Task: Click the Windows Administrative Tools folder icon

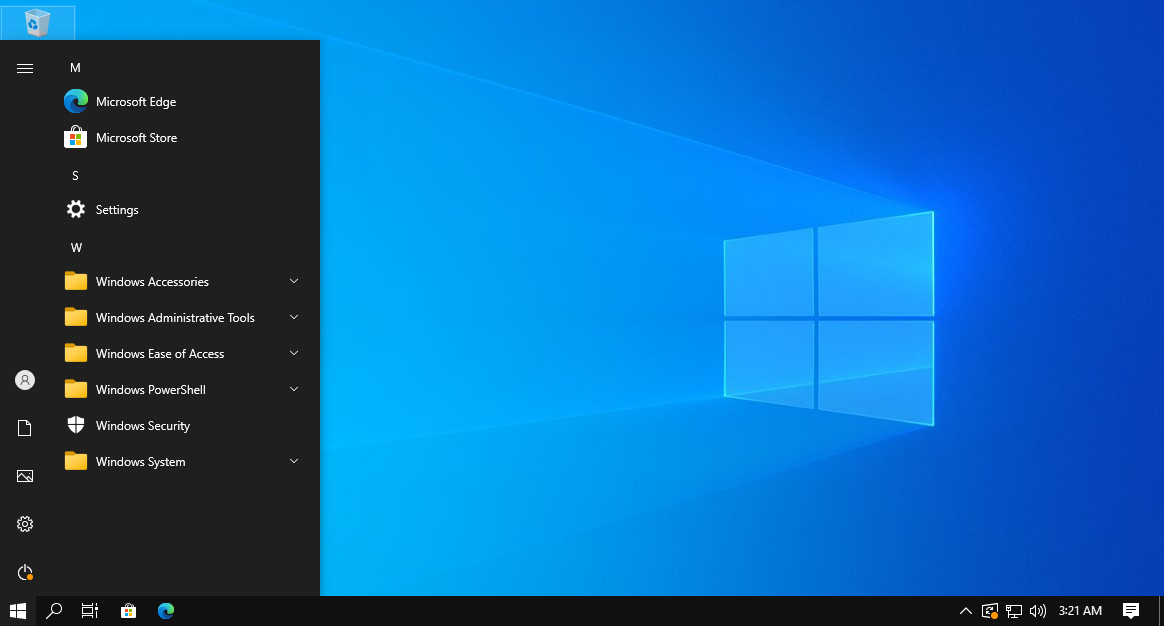Action: point(76,317)
